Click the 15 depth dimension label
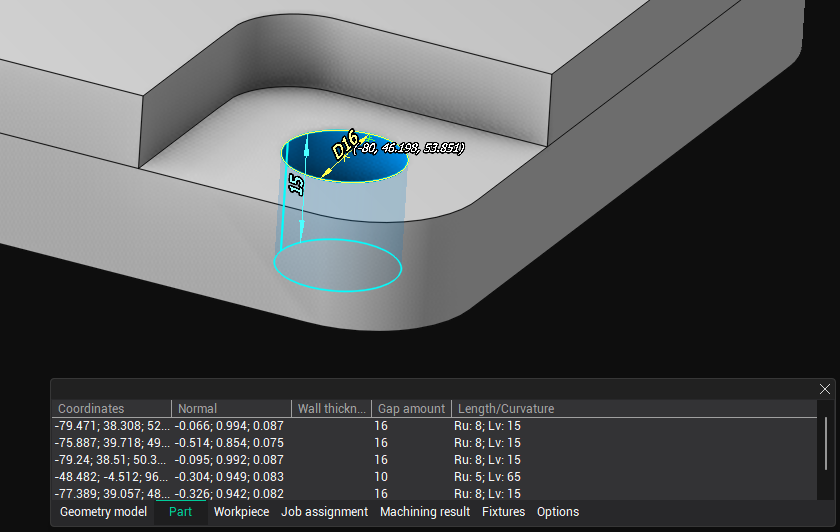The width and height of the screenshot is (840, 532). [295, 183]
